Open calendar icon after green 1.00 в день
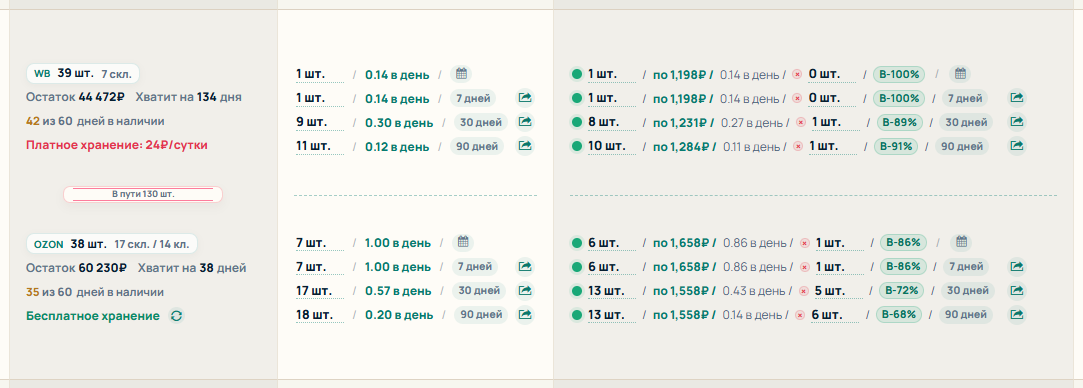Image resolution: width=1083 pixels, height=388 pixels. click(x=463, y=242)
